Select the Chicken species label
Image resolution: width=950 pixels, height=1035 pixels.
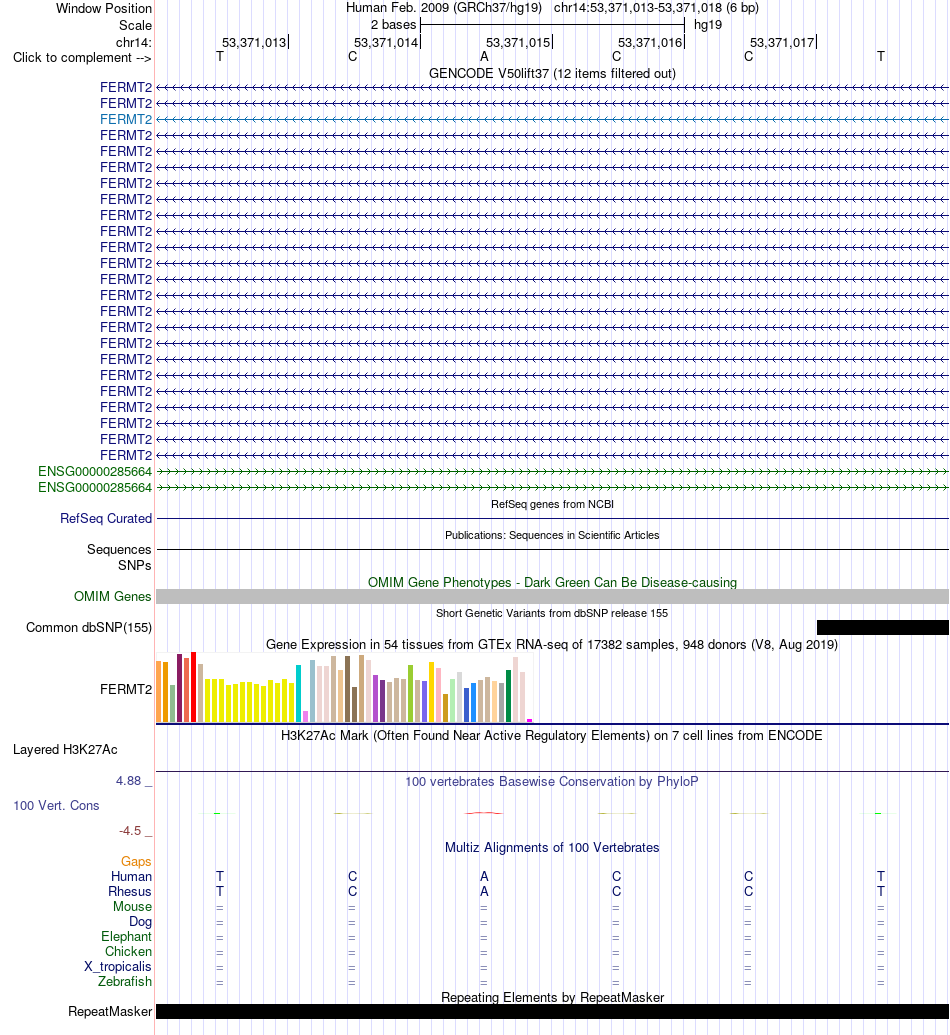(x=128, y=952)
